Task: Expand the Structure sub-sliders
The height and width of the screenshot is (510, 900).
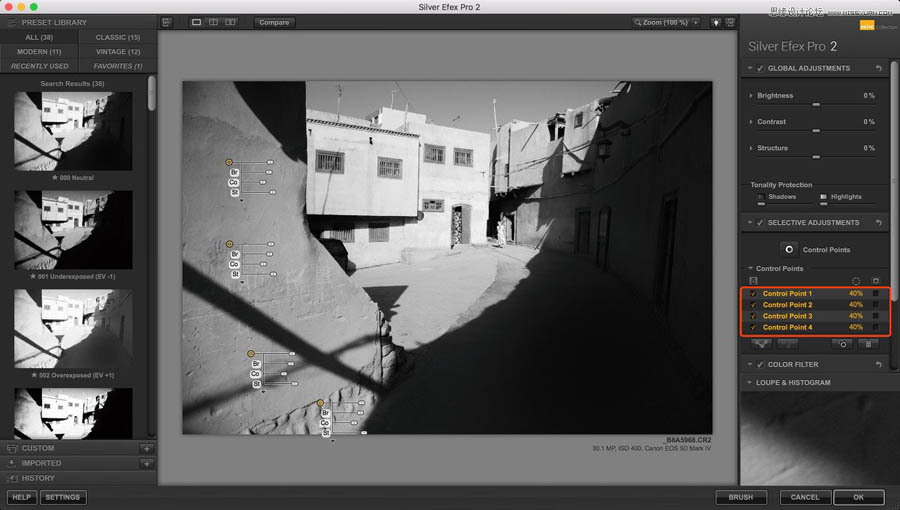Action: [x=751, y=148]
